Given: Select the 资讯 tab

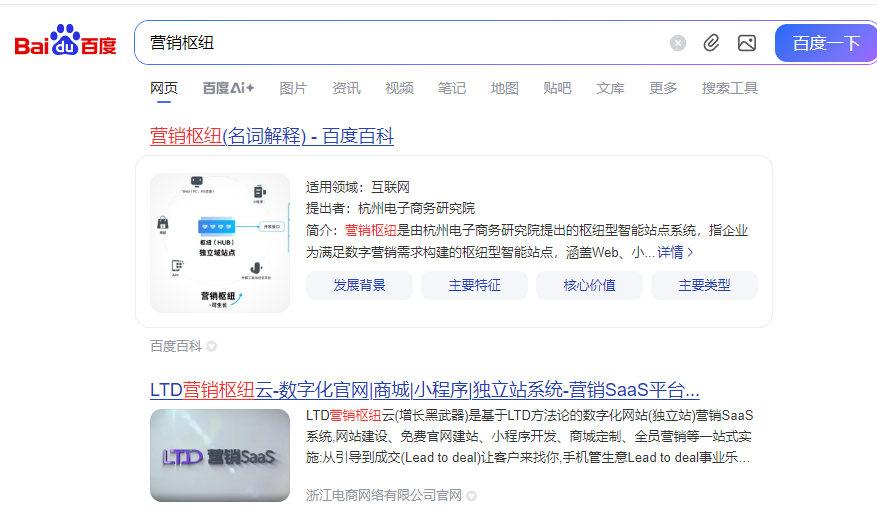Looking at the screenshot, I should [346, 88].
